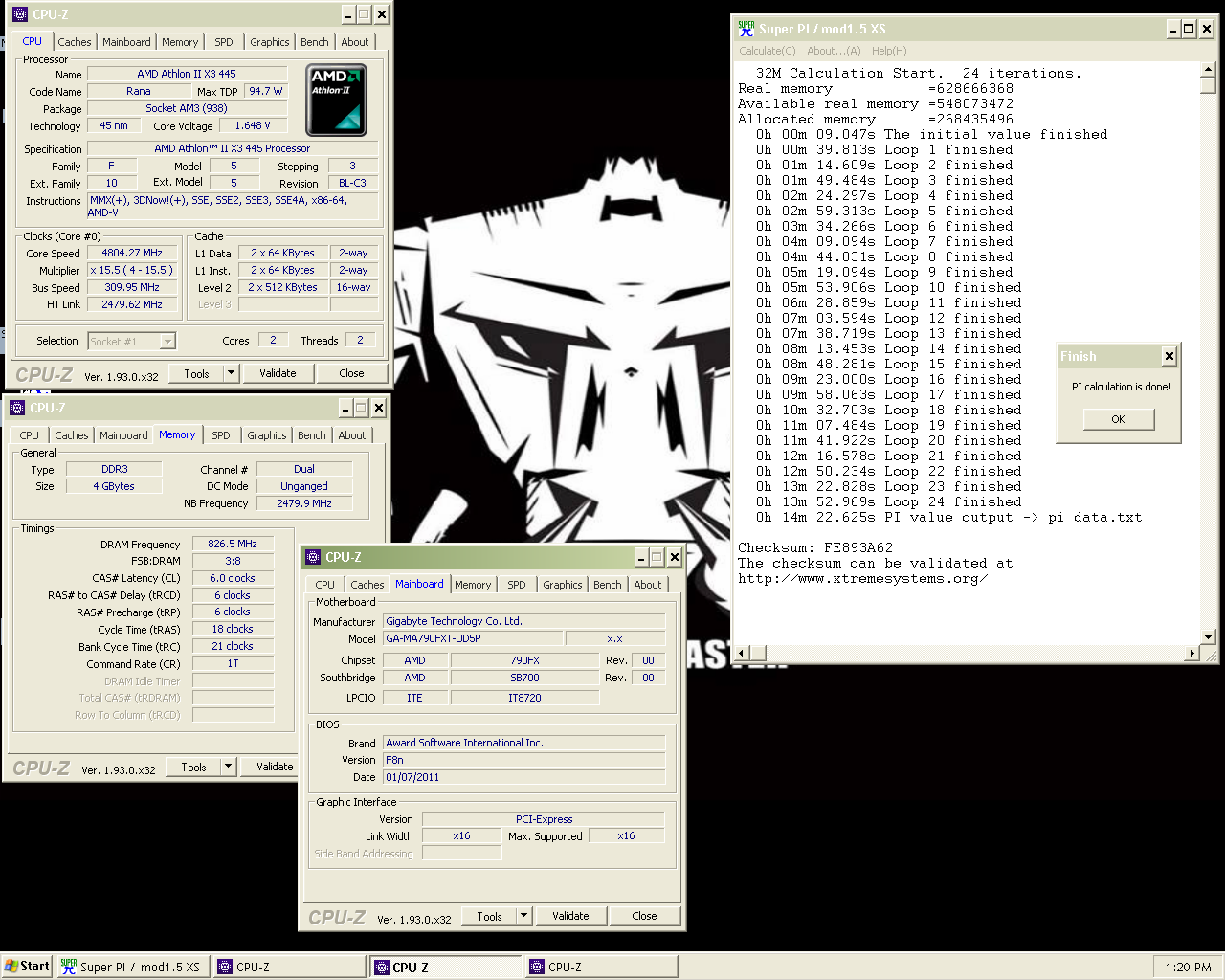Maximize the Super PI window

[x=1189, y=29]
